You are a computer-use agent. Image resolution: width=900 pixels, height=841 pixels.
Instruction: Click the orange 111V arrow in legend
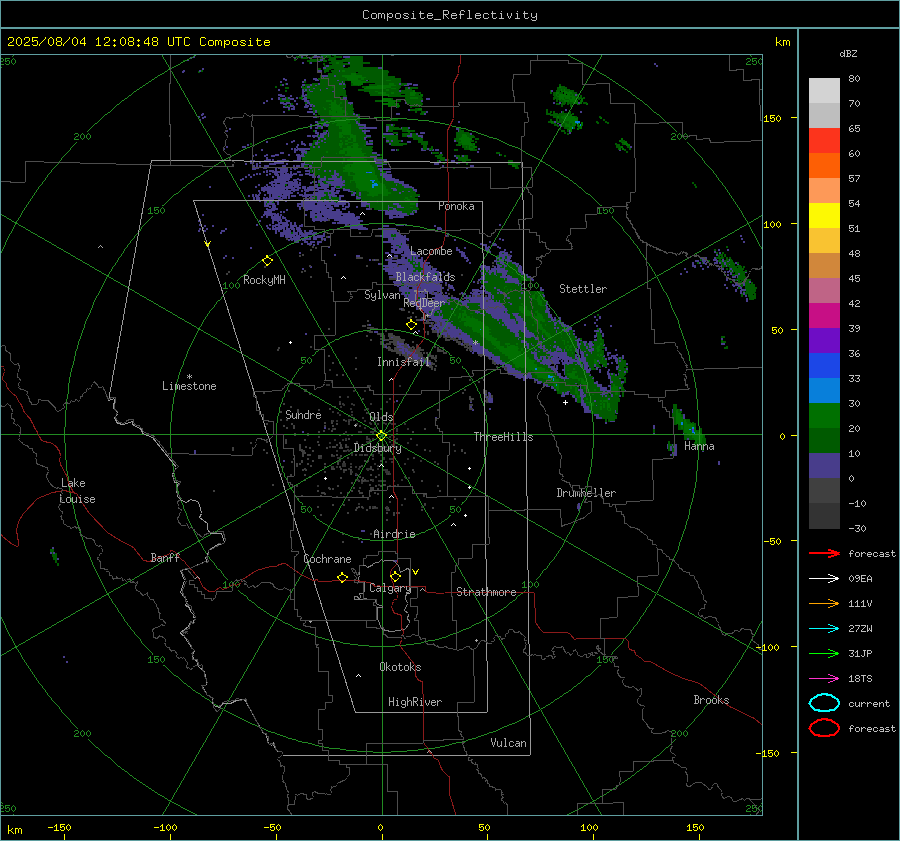824,603
